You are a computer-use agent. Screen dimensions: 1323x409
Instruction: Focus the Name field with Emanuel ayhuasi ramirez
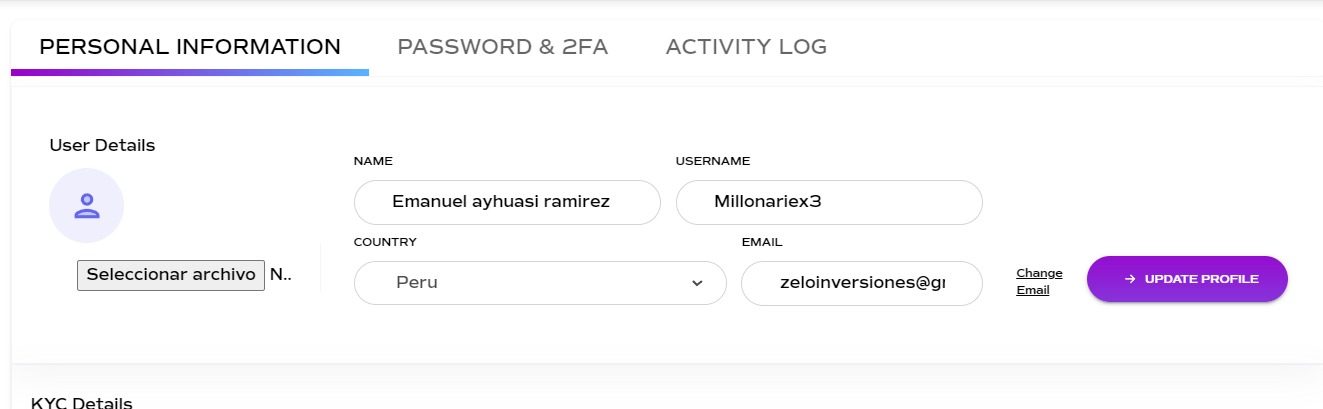coord(507,202)
